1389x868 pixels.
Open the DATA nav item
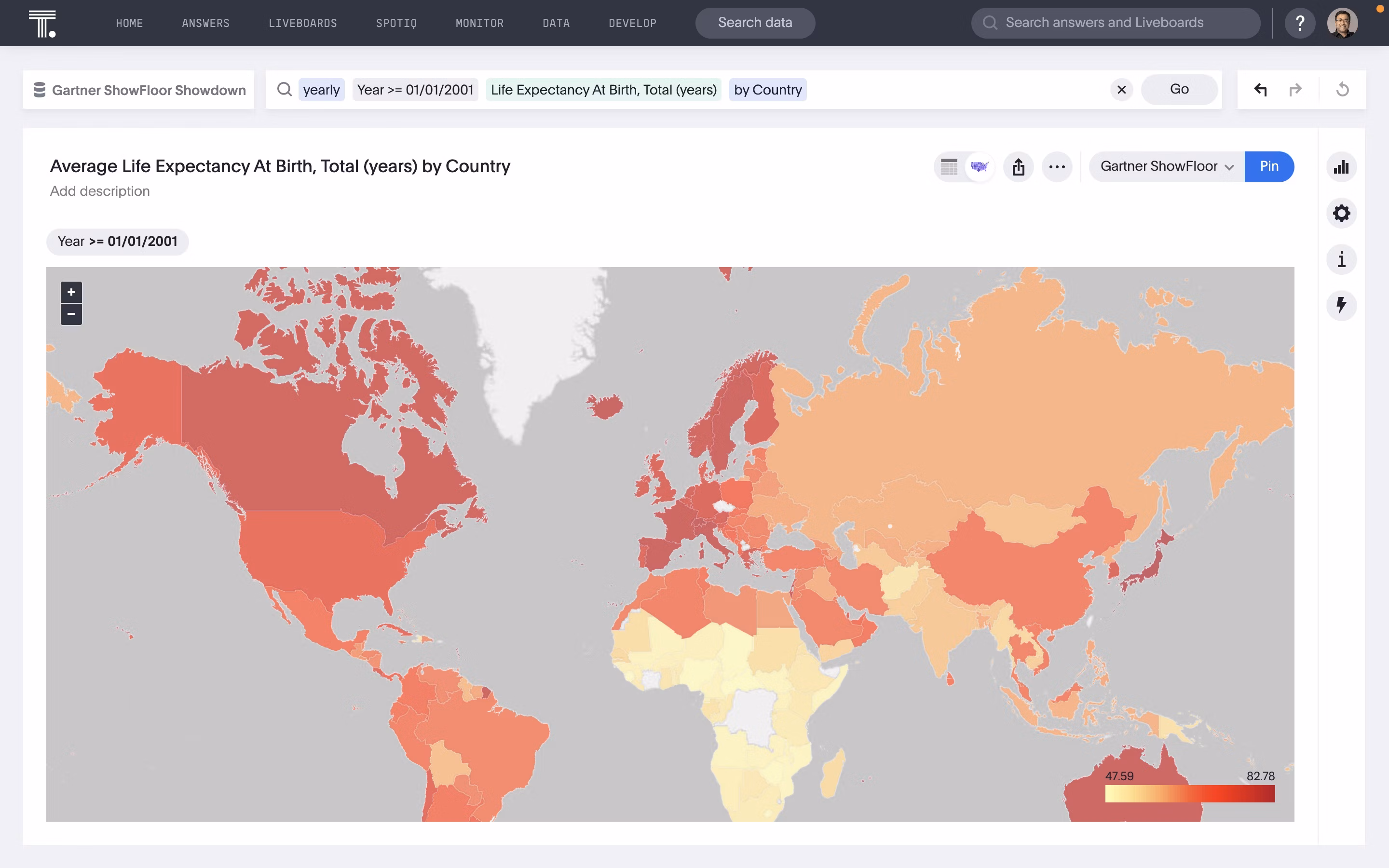[x=556, y=23]
